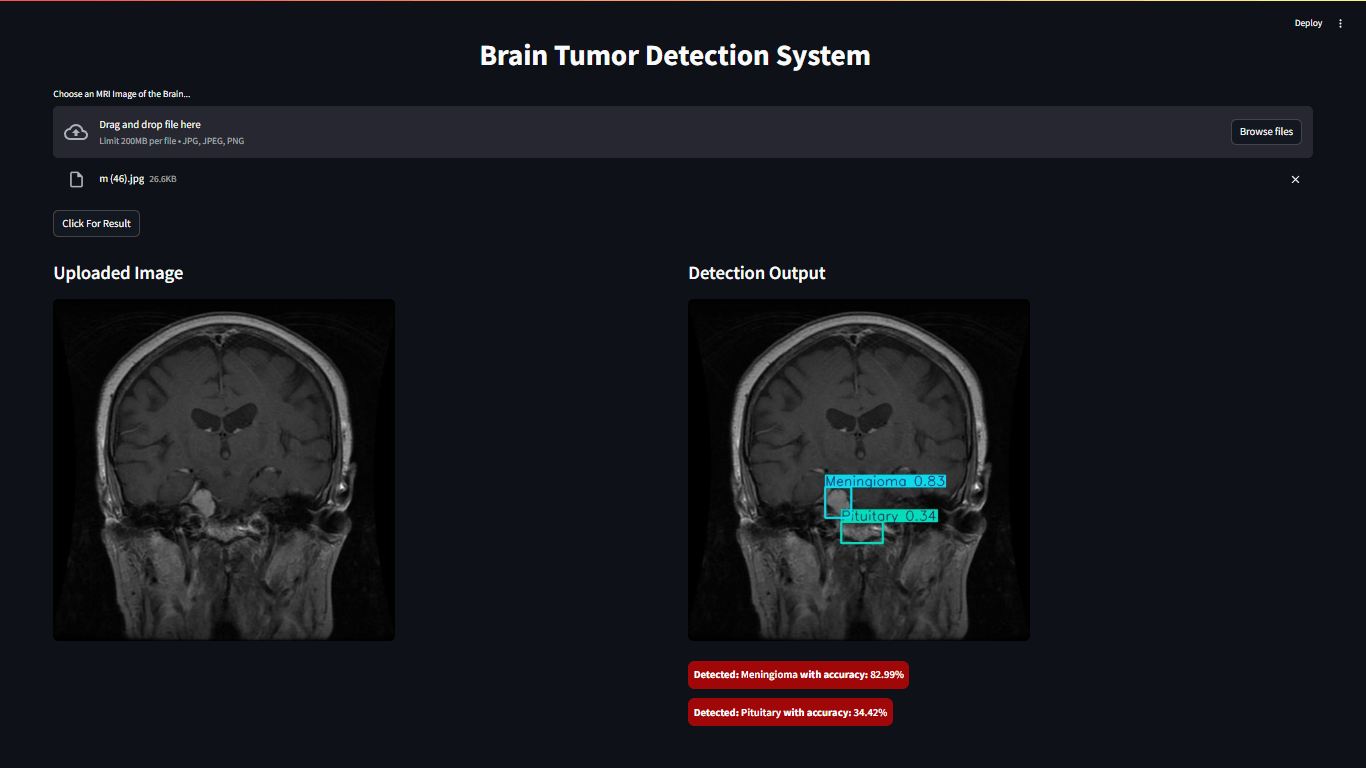Click the Pituitary accuracy 34.42% result badge

click(790, 713)
